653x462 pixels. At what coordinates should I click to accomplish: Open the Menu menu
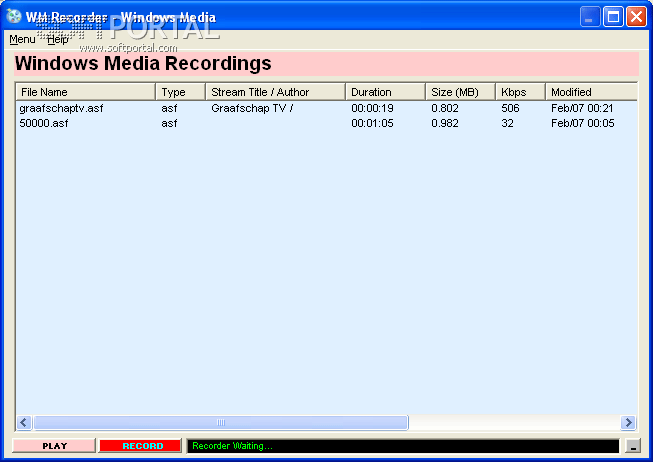[22, 40]
